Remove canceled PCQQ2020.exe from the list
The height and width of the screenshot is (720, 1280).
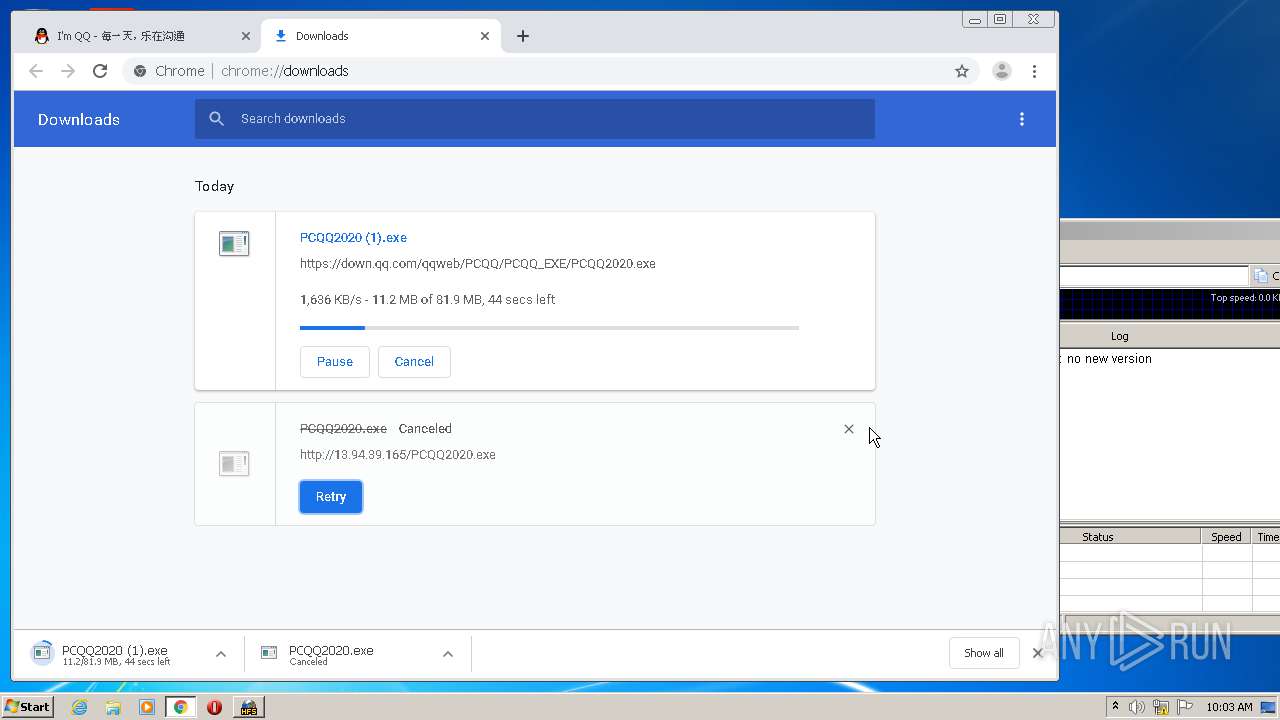tap(849, 429)
